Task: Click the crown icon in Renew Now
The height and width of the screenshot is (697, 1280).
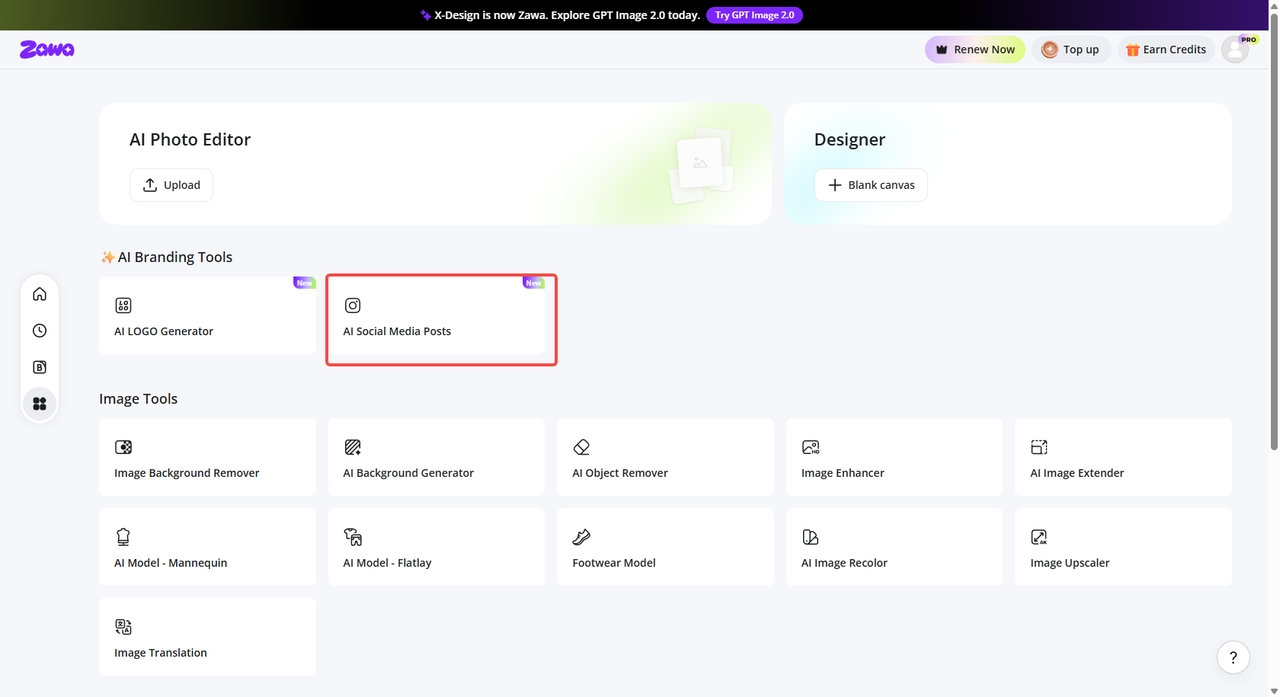Action: coord(941,50)
